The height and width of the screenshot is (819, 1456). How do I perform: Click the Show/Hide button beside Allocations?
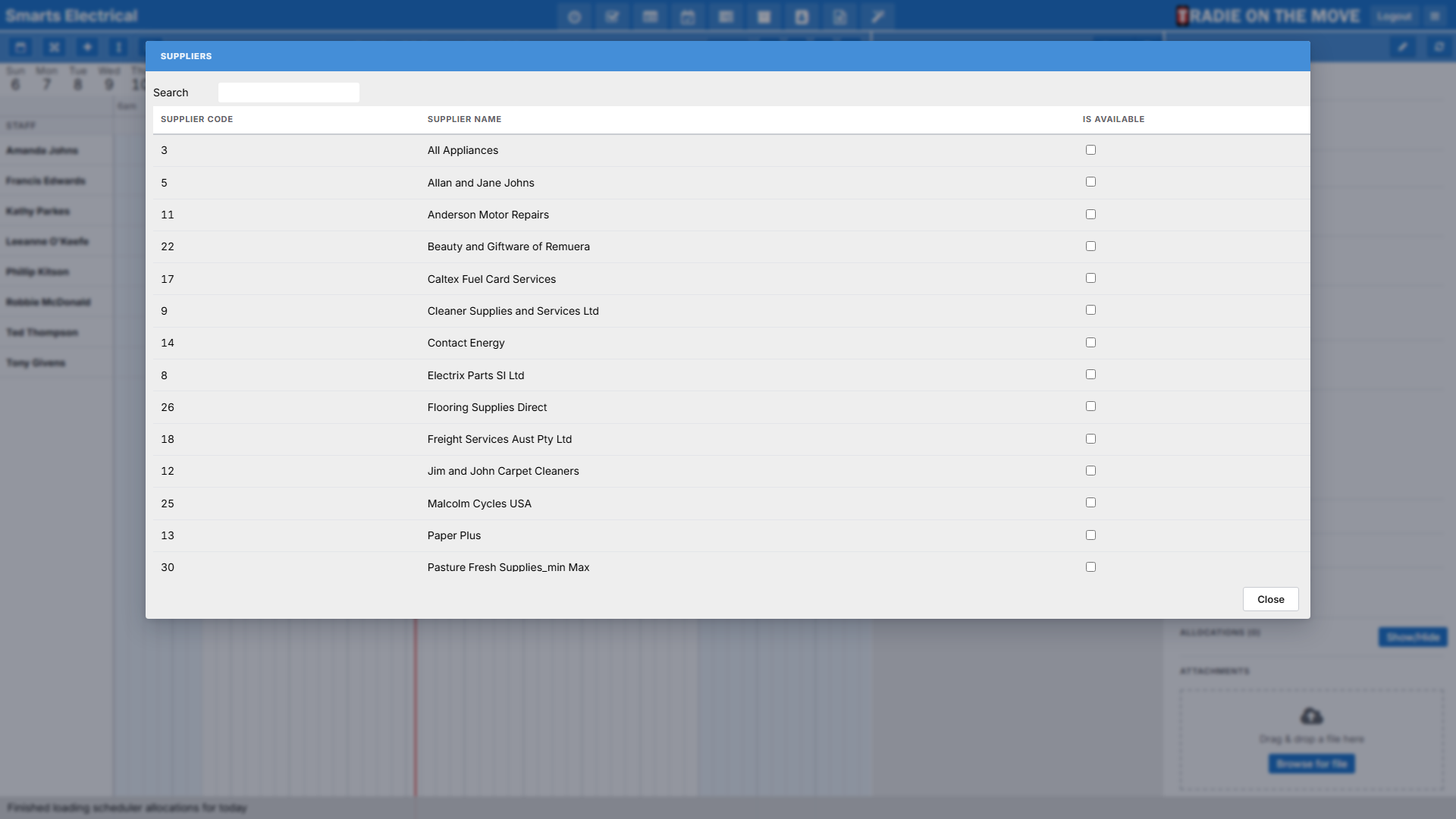(x=1413, y=637)
